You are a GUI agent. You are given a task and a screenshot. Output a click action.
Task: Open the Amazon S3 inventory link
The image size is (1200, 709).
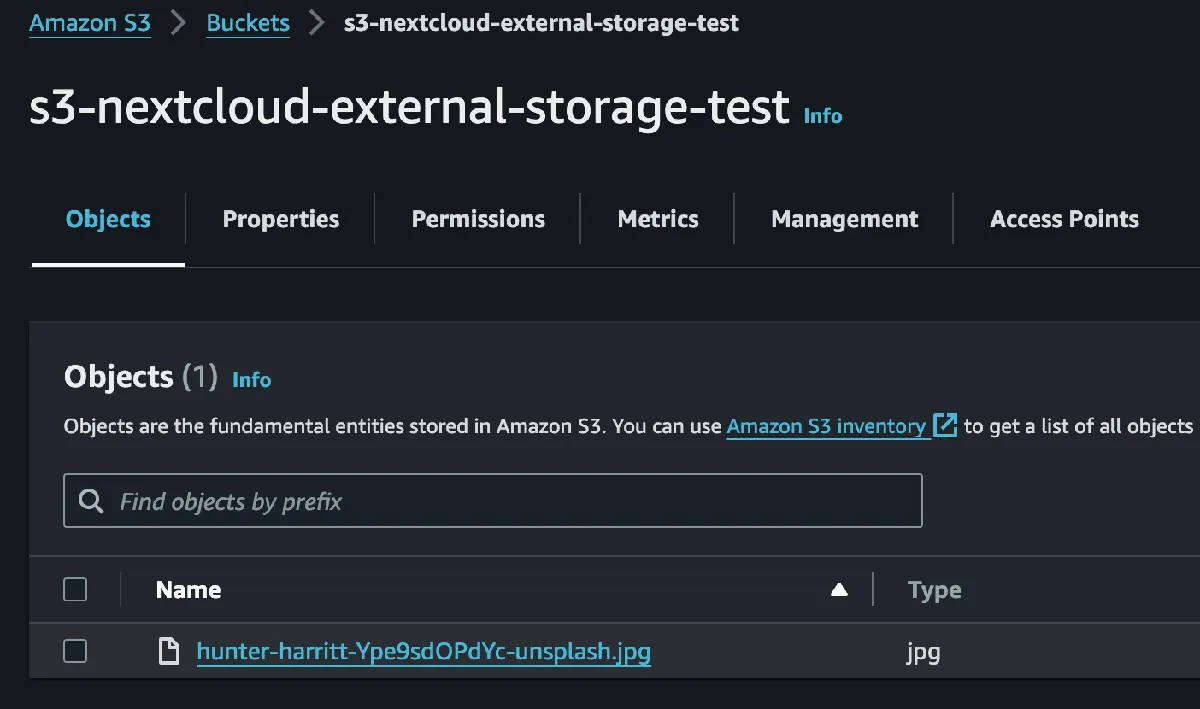(x=826, y=426)
